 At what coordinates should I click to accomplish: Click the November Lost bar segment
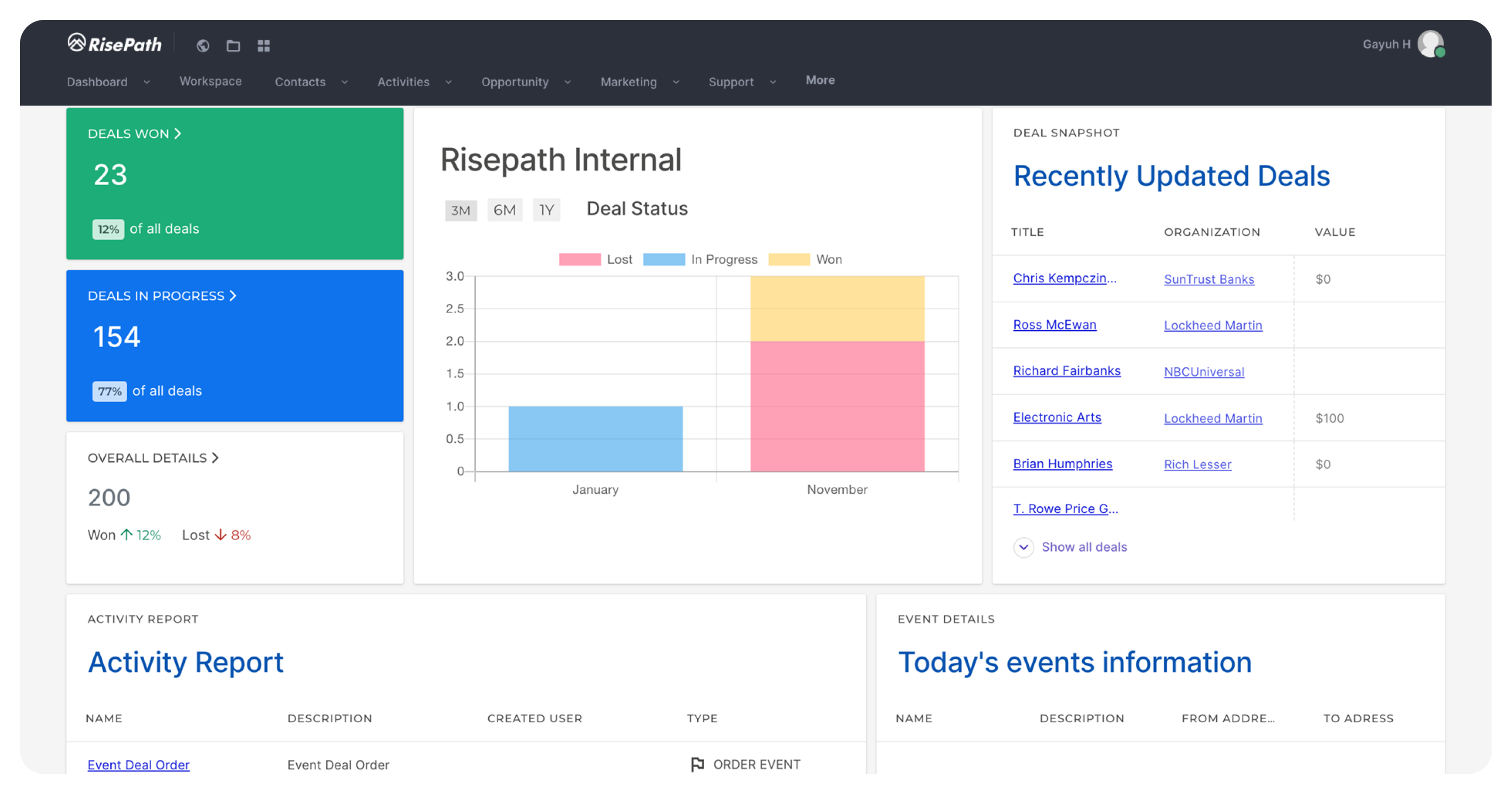click(x=837, y=406)
